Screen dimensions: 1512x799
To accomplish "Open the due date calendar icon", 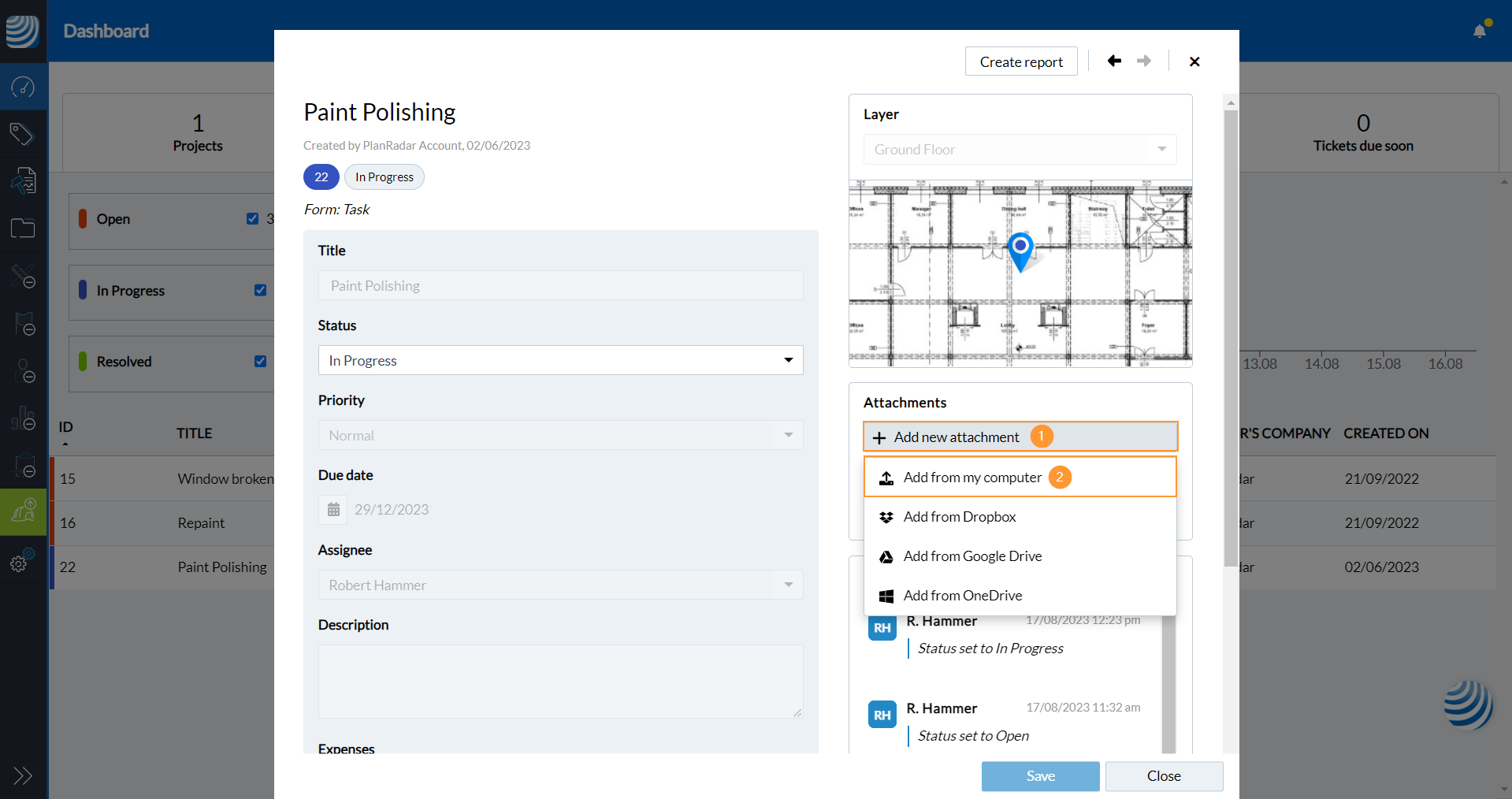I will (333, 510).
